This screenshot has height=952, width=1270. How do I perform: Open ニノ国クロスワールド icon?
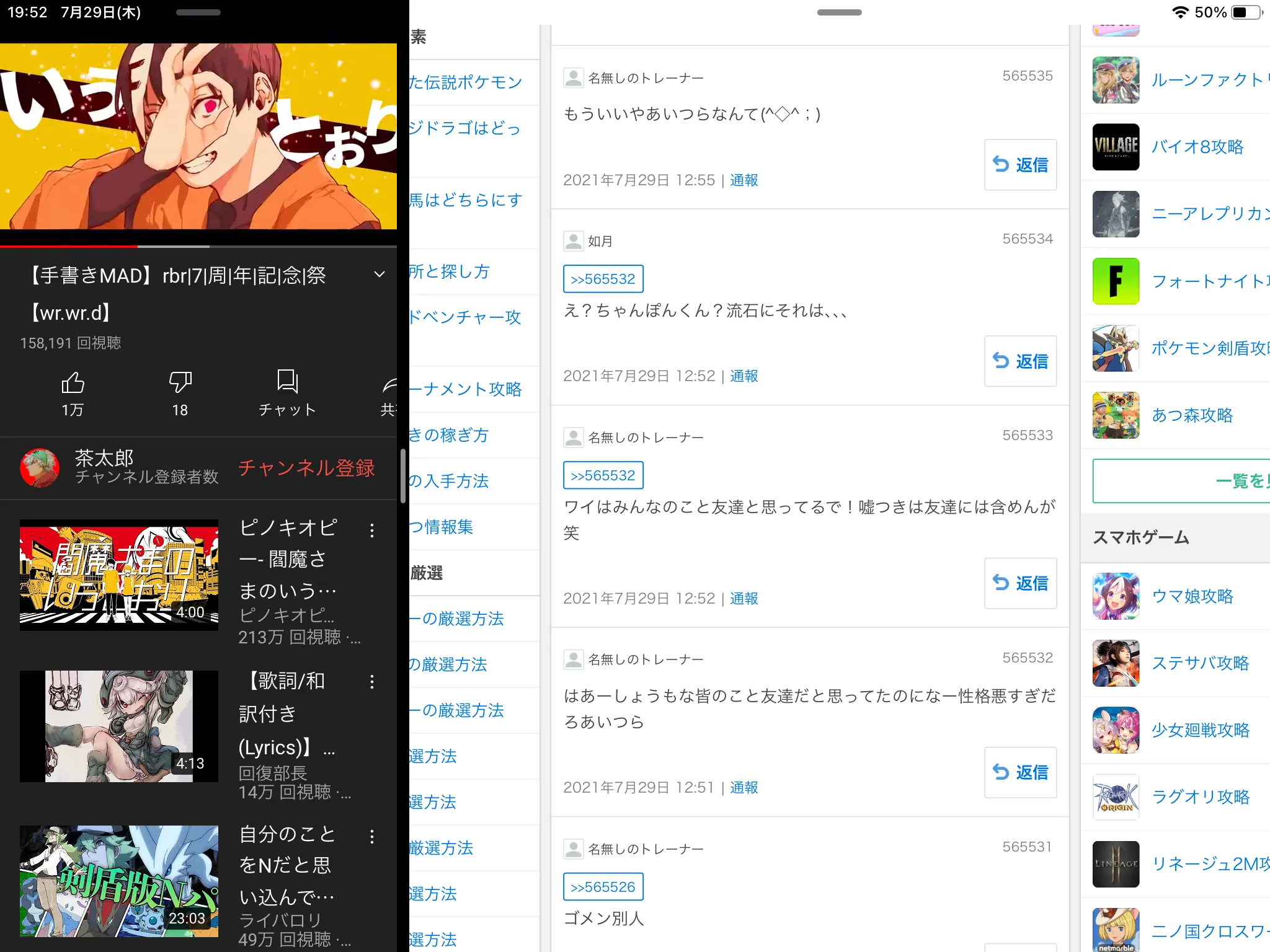(1116, 930)
